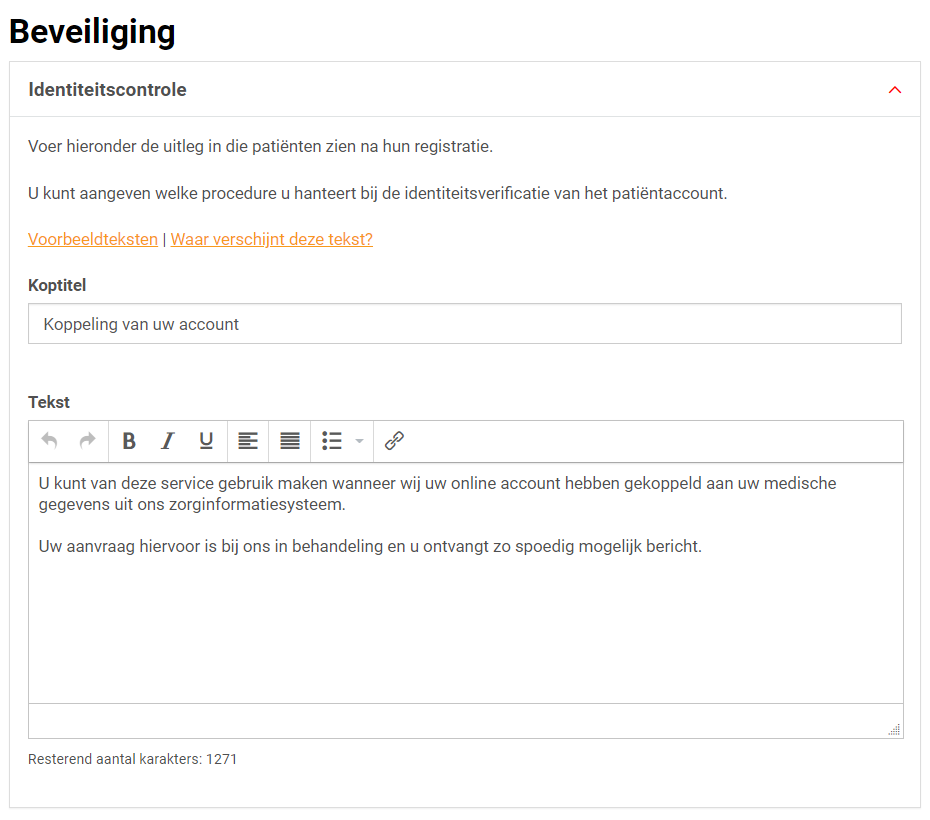Click the sentence 'Uw aanvraag hiervoor is bij ons'
This screenshot has height=820, width=930.
370,547
